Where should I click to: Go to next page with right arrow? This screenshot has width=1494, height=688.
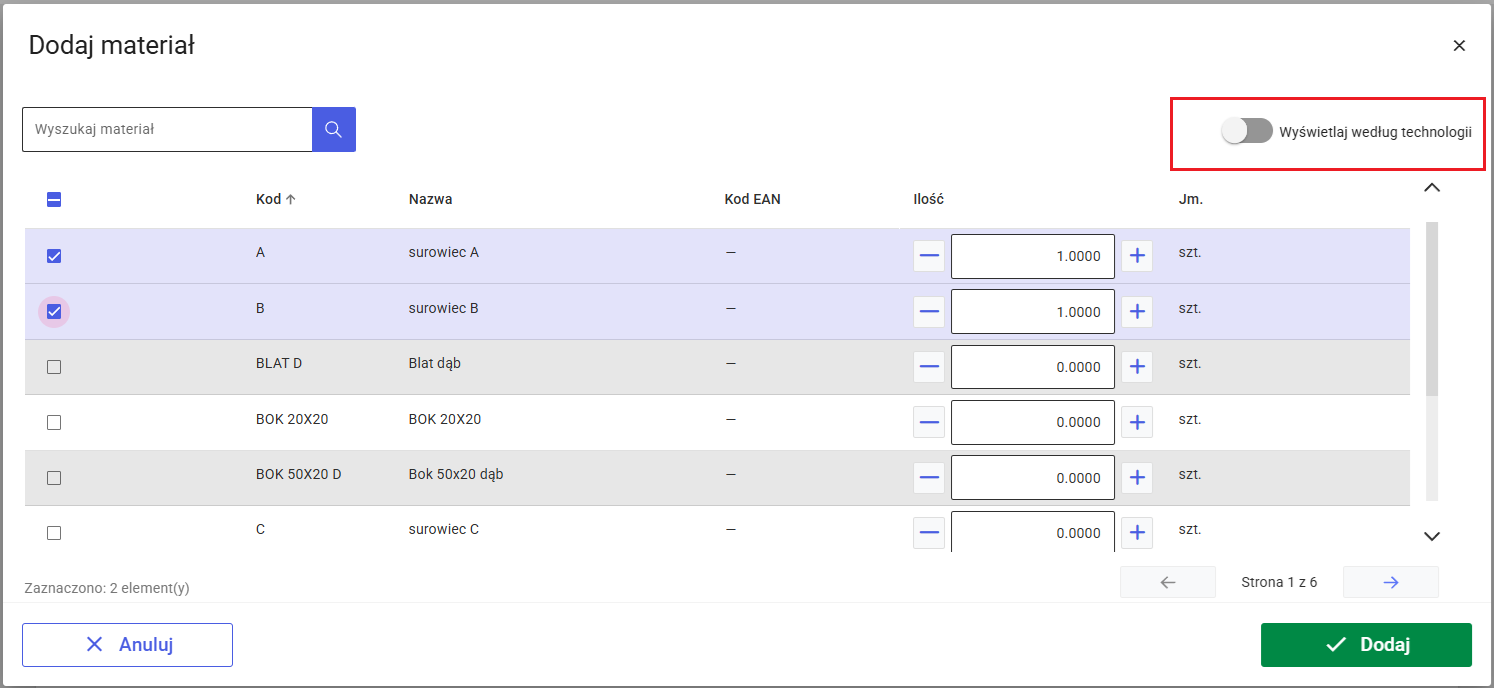(x=1390, y=582)
